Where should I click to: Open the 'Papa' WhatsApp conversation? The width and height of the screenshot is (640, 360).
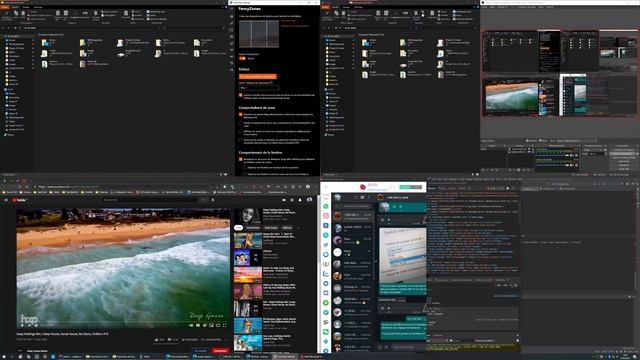352,240
